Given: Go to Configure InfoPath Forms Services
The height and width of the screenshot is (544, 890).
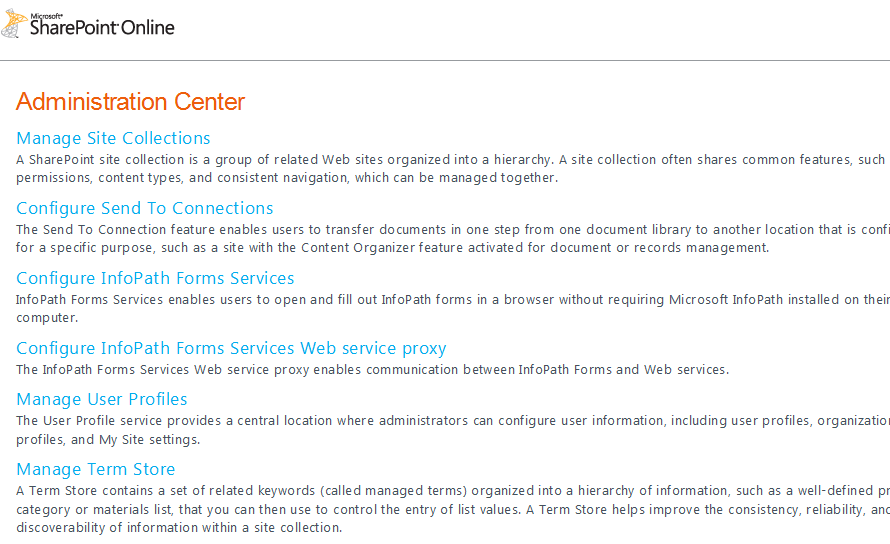Looking at the screenshot, I should 155,278.
